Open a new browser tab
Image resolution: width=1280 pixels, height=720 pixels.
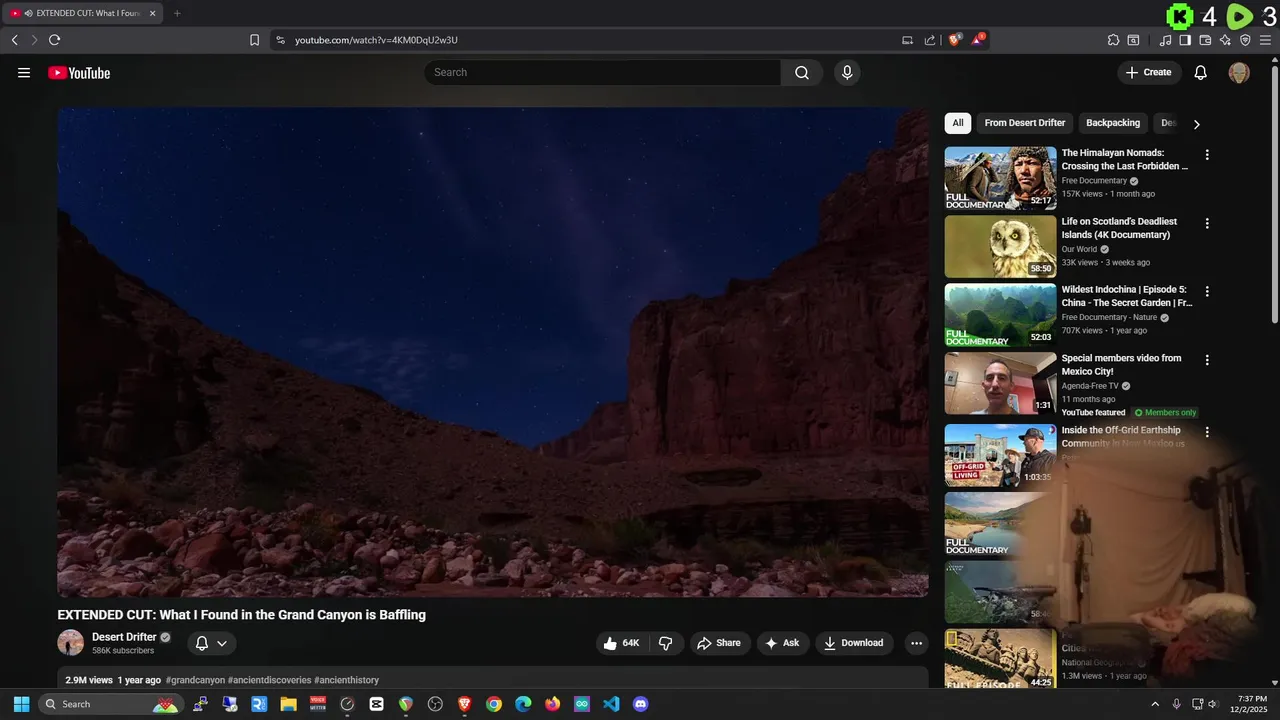point(177,13)
